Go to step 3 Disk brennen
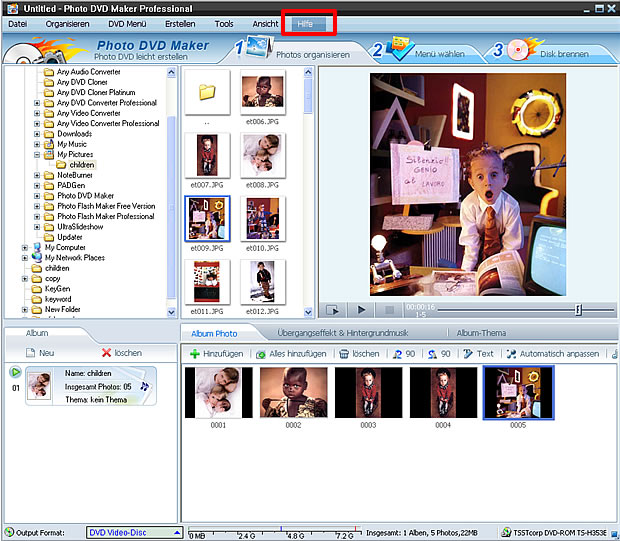Viewport: 620px width, 541px height. tap(548, 51)
